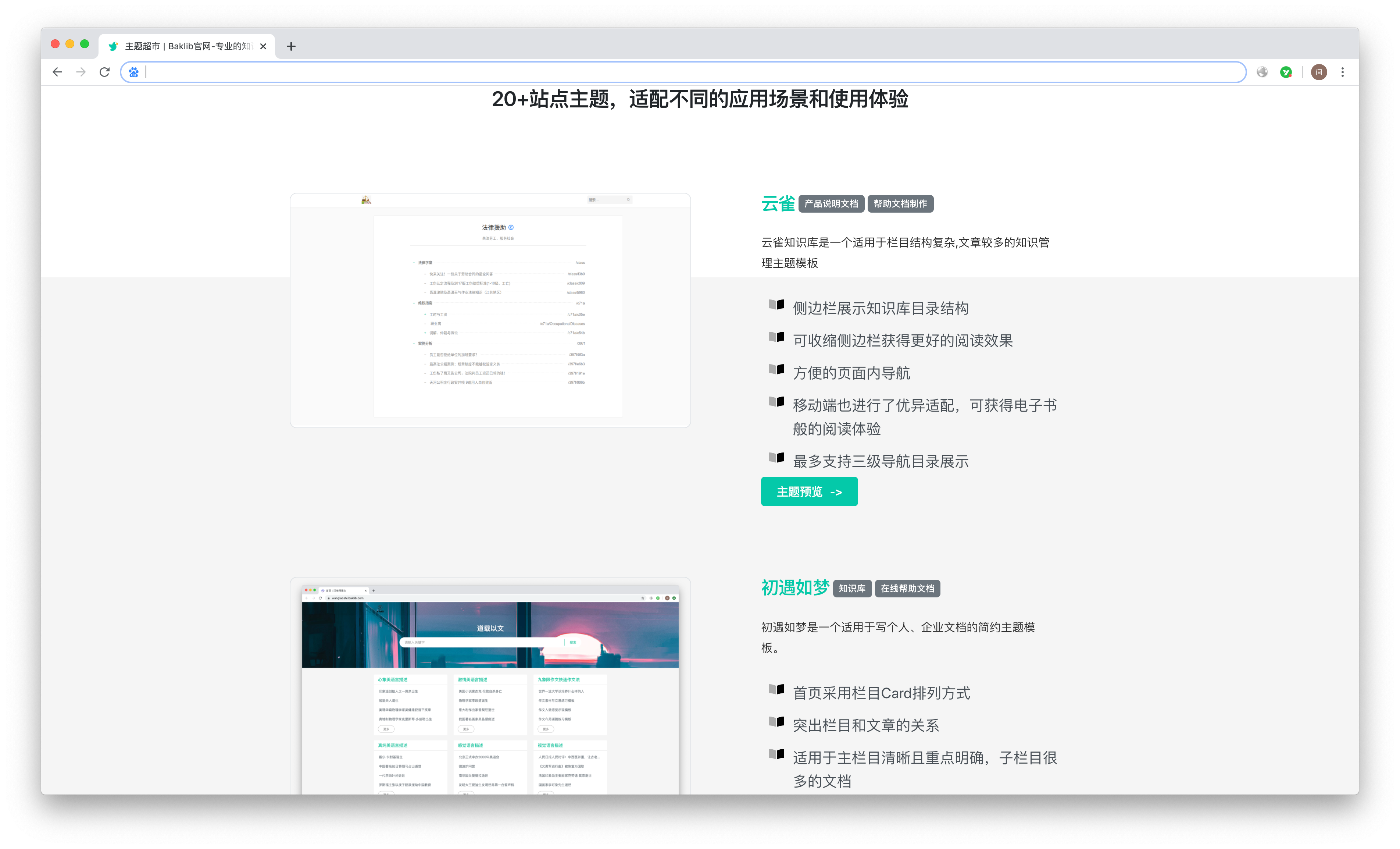The image size is (1400, 849).
Task: Click the page reload icon in the browser toolbar
Action: click(104, 72)
